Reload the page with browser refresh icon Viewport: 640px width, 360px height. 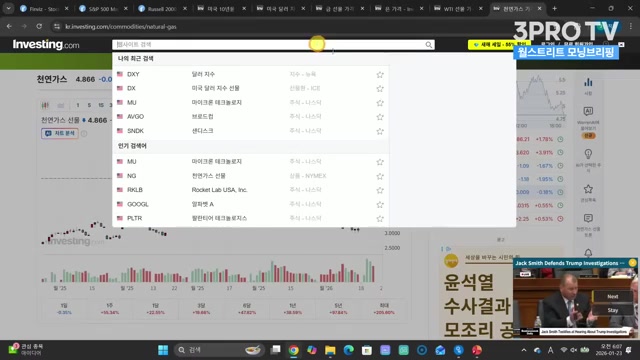point(39,26)
